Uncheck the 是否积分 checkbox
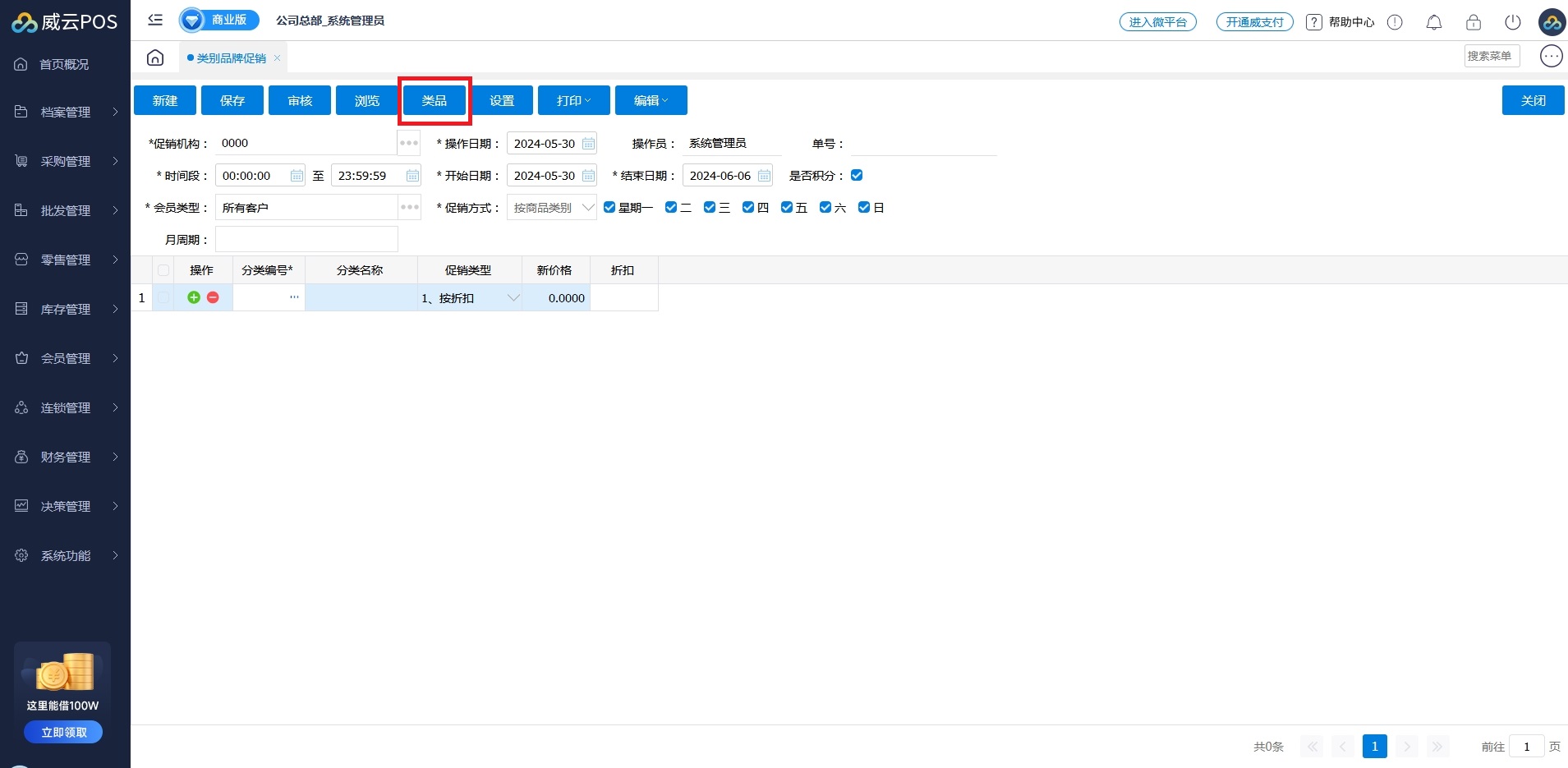 (857, 175)
